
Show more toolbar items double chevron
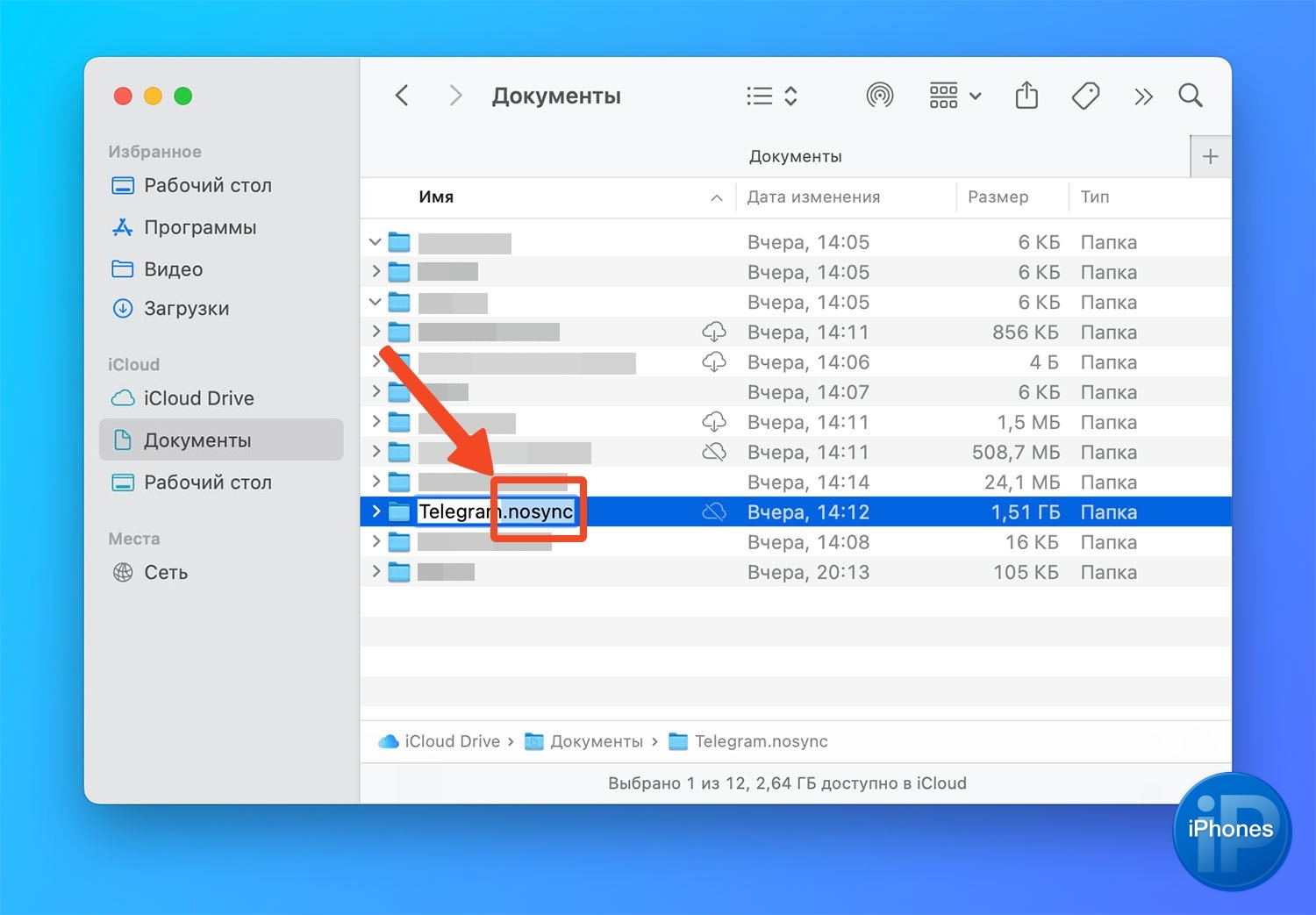point(1142,96)
